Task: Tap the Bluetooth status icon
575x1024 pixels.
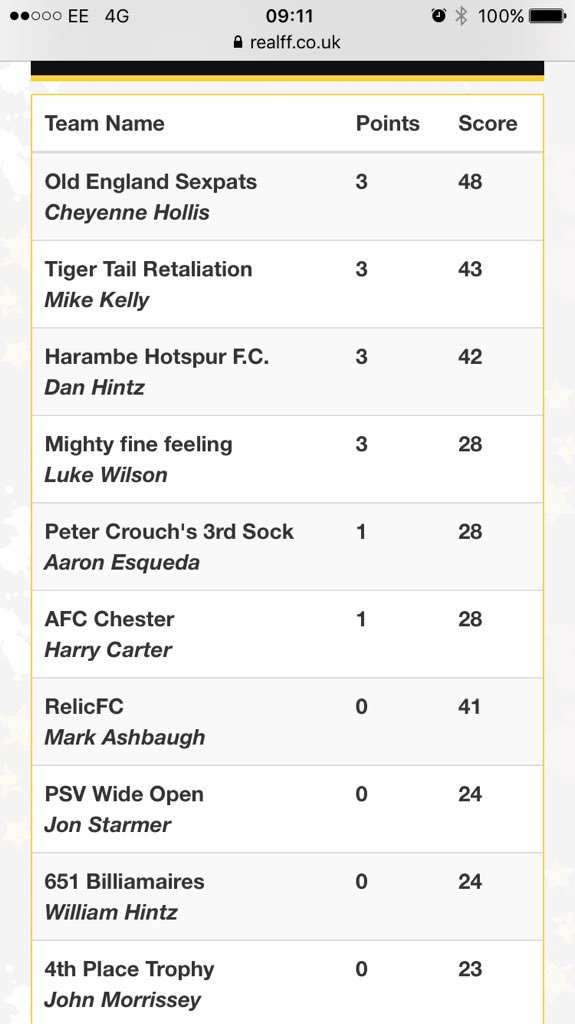Action: pyautogui.click(x=461, y=16)
